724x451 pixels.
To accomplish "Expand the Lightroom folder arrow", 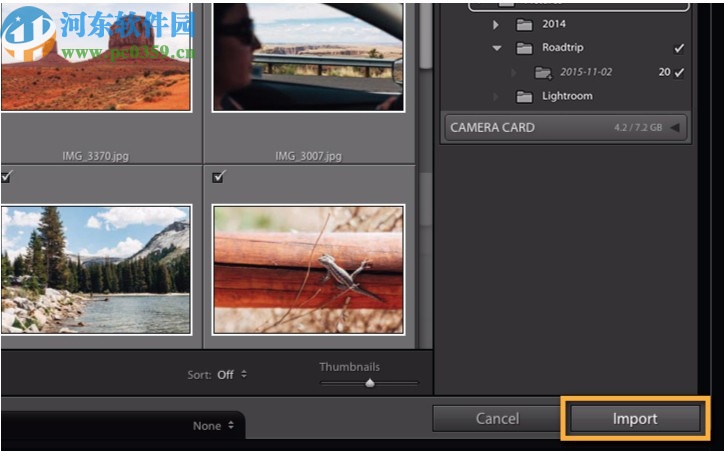I will coord(495,96).
